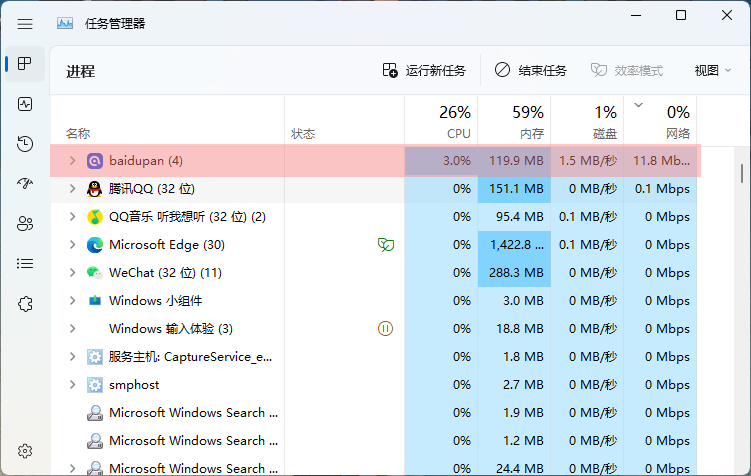Open the App history sidebar page
The height and width of the screenshot is (476, 751).
click(25, 144)
